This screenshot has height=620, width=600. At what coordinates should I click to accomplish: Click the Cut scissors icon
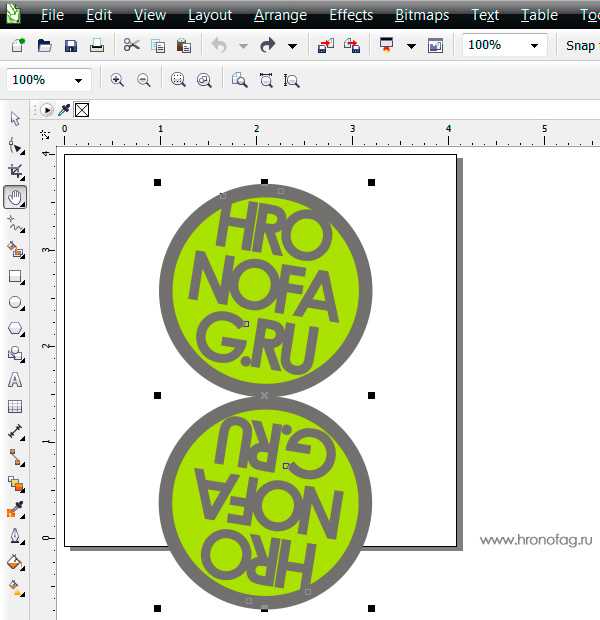pos(131,45)
